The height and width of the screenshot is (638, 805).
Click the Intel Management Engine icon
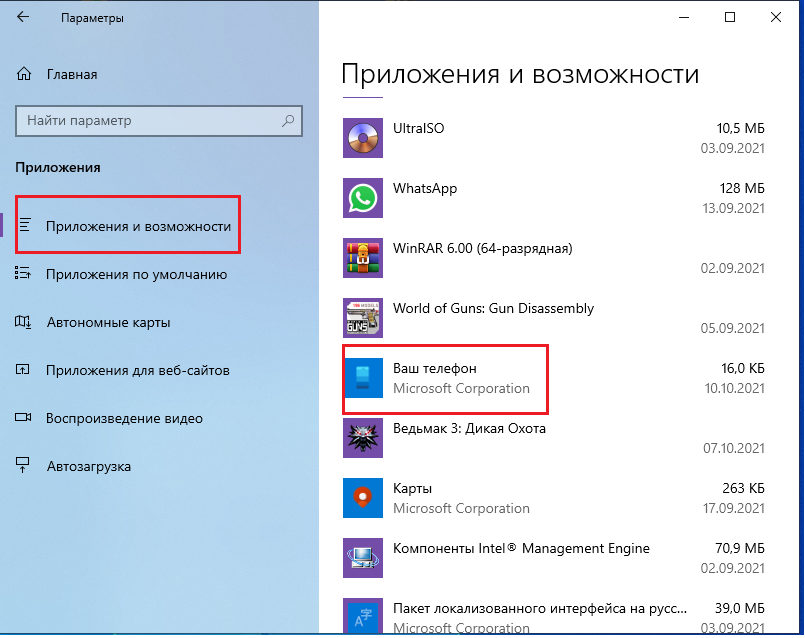pos(362,558)
